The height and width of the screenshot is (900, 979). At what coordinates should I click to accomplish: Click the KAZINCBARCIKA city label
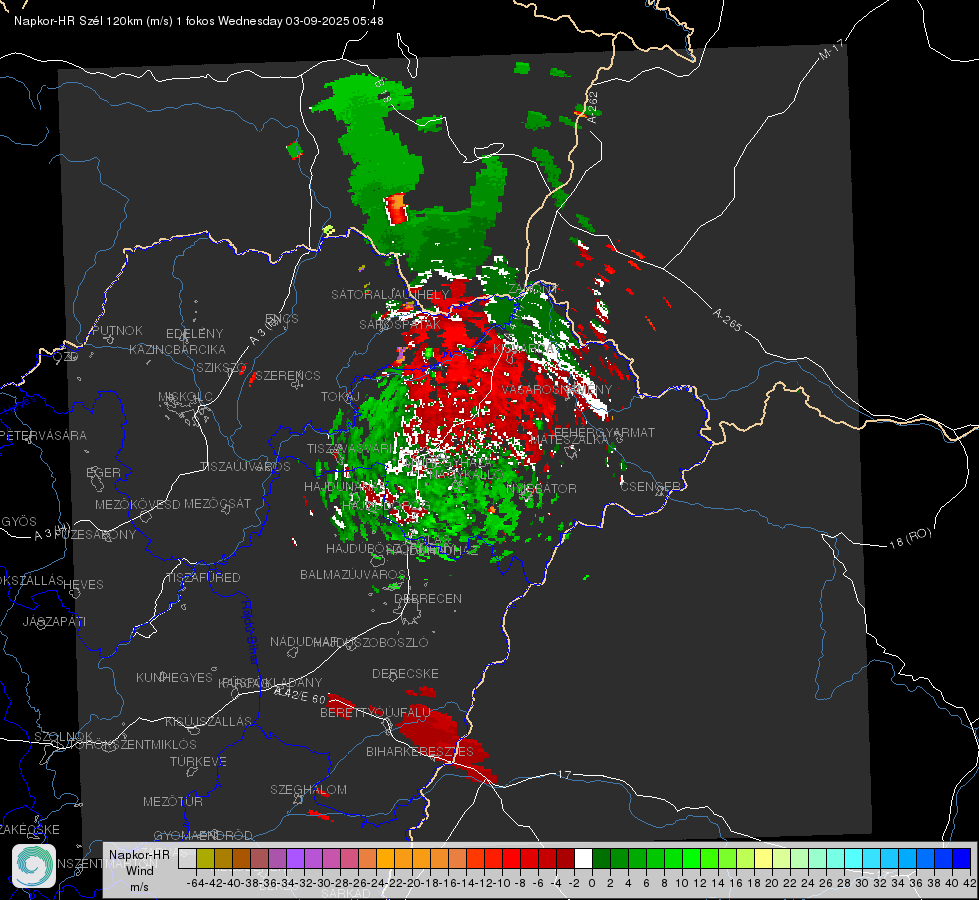pyautogui.click(x=177, y=350)
